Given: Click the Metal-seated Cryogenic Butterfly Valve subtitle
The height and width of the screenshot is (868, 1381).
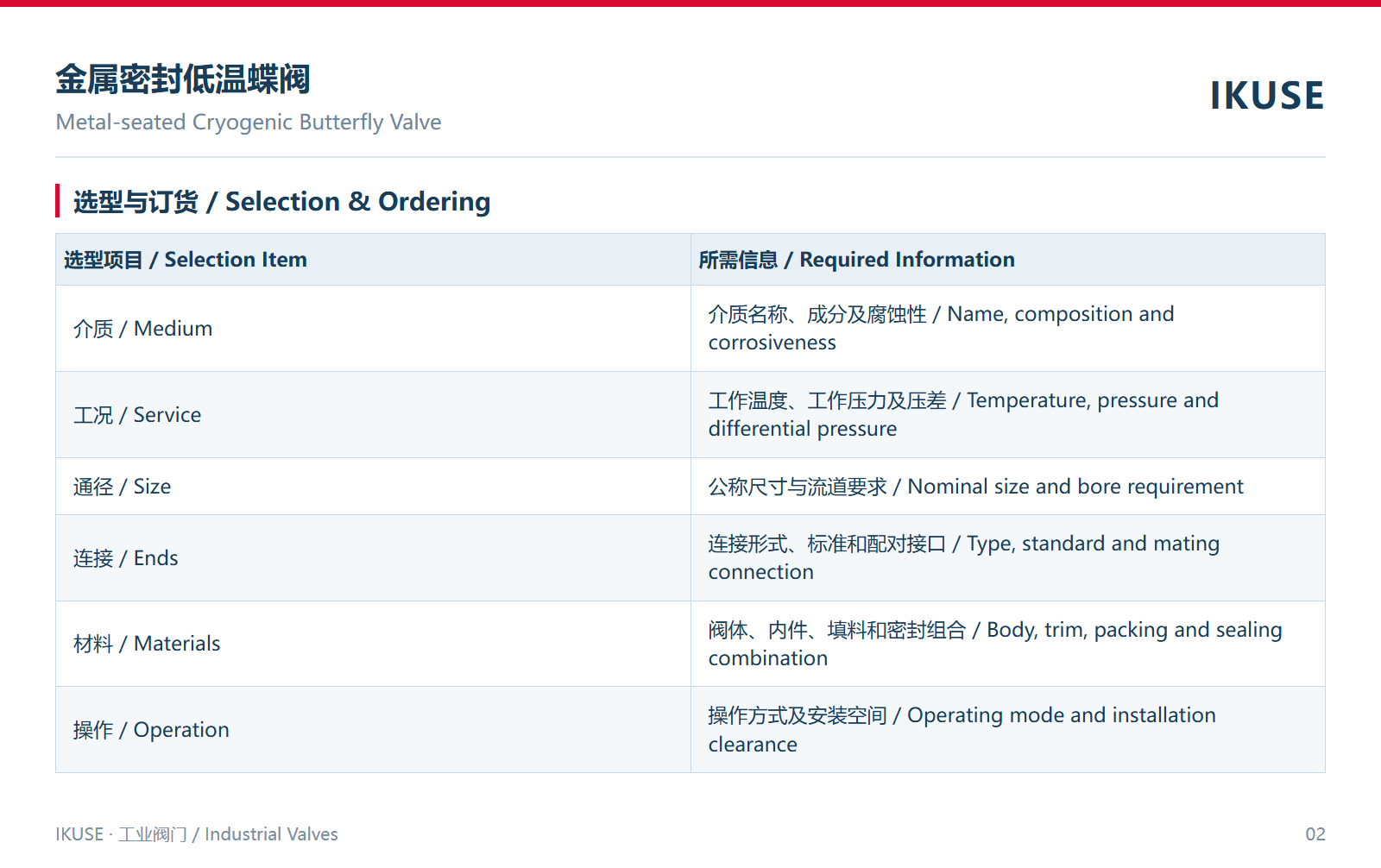Looking at the screenshot, I should click(x=249, y=122).
